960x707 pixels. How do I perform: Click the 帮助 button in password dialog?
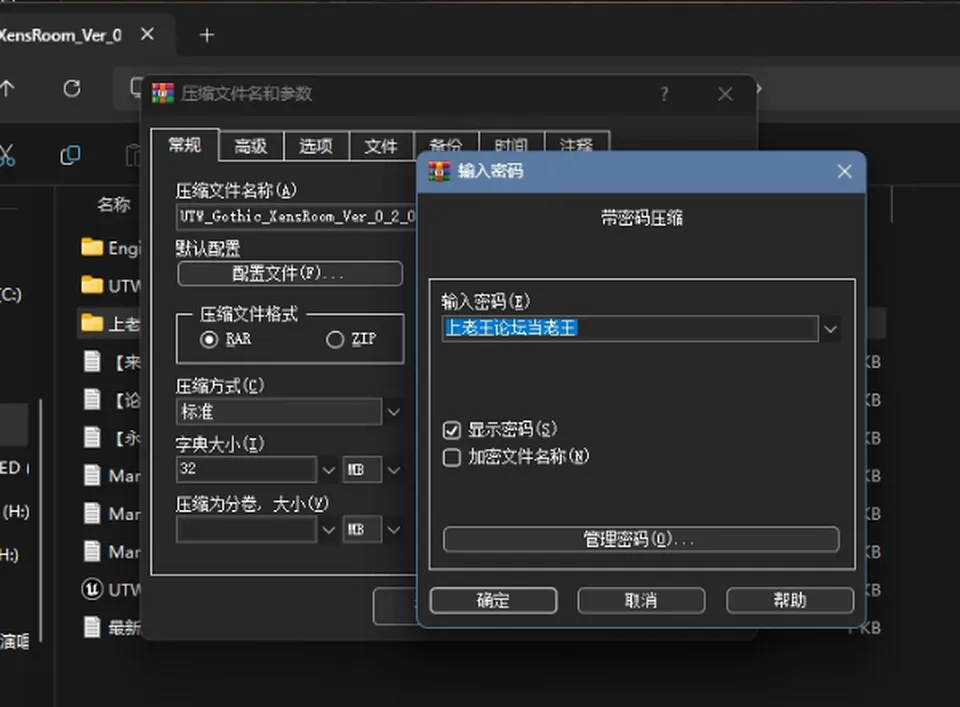[790, 600]
